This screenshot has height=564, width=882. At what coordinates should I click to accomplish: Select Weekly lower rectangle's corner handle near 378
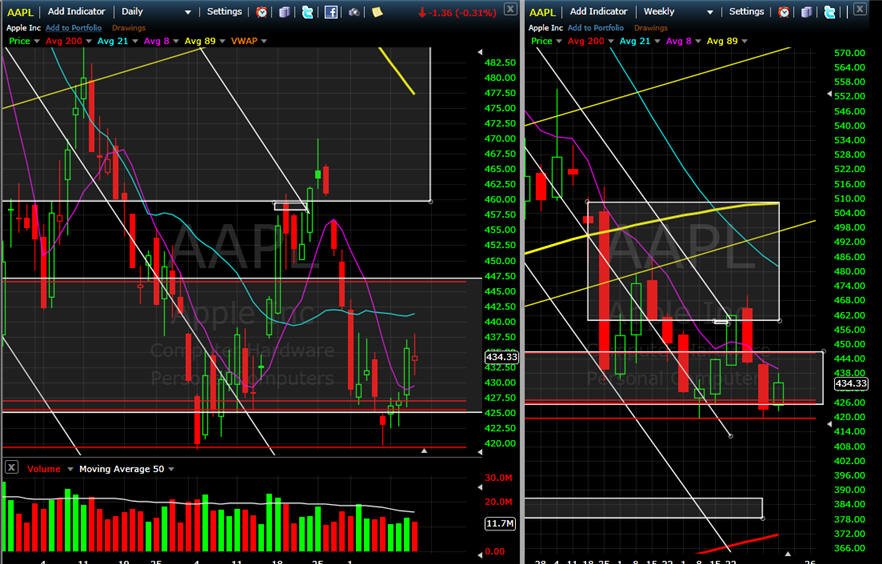tap(763, 518)
